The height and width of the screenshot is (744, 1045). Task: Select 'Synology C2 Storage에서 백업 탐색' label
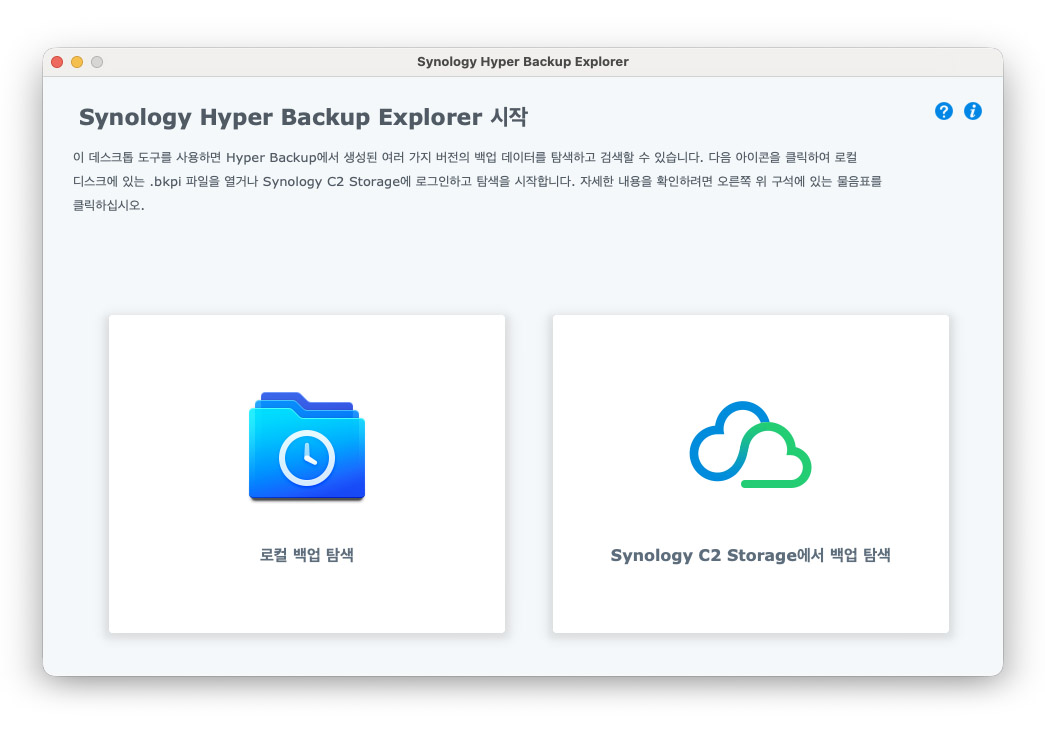point(750,555)
